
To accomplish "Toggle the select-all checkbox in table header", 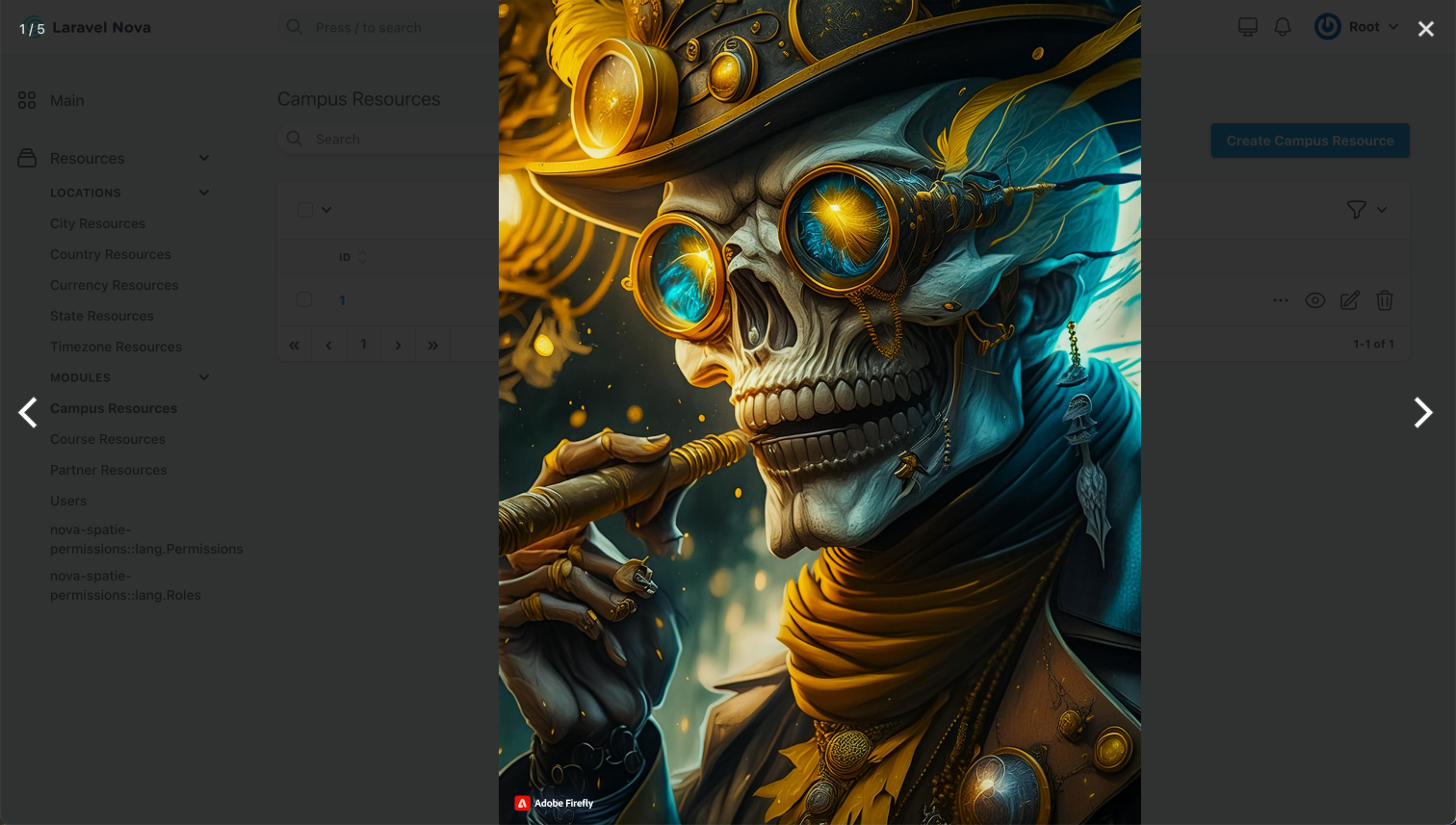I will (x=305, y=210).
